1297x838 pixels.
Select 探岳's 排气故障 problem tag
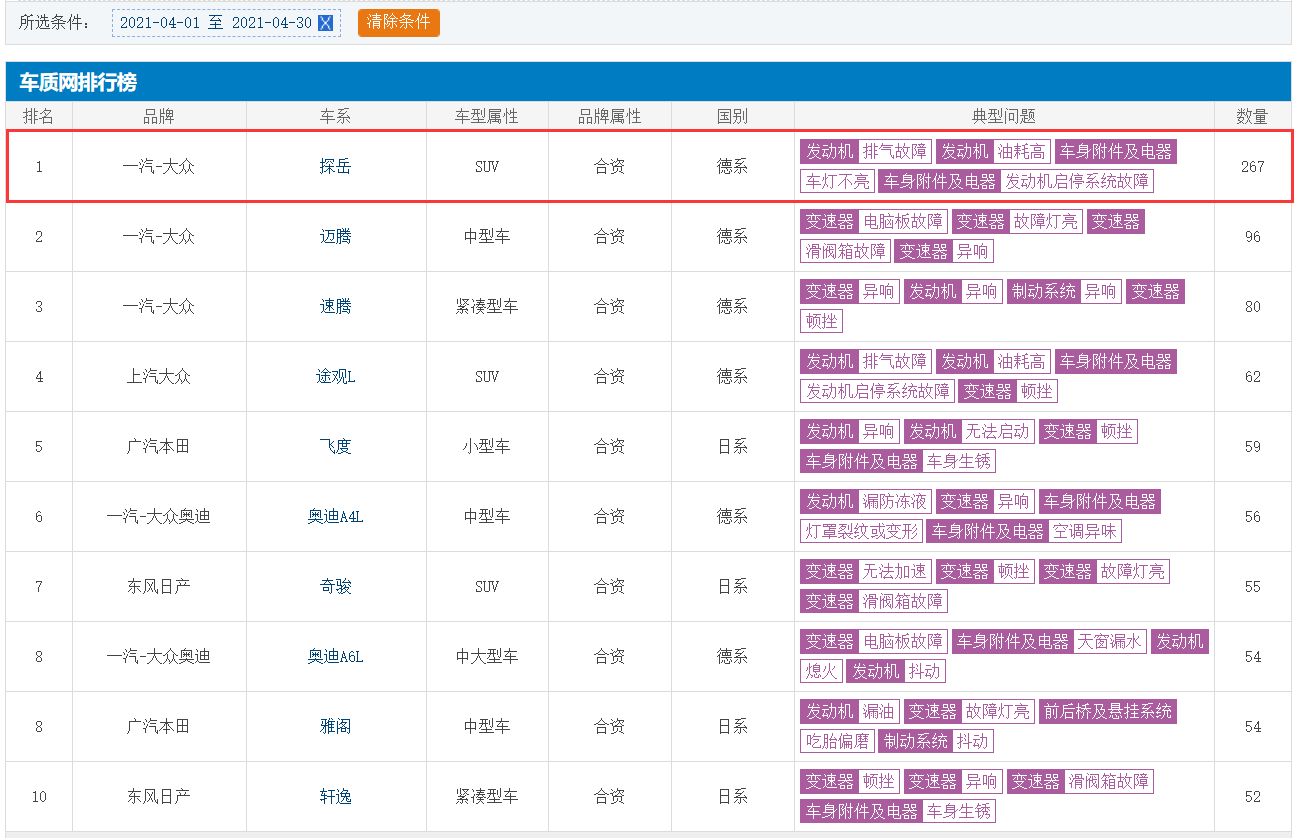pyautogui.click(x=895, y=151)
